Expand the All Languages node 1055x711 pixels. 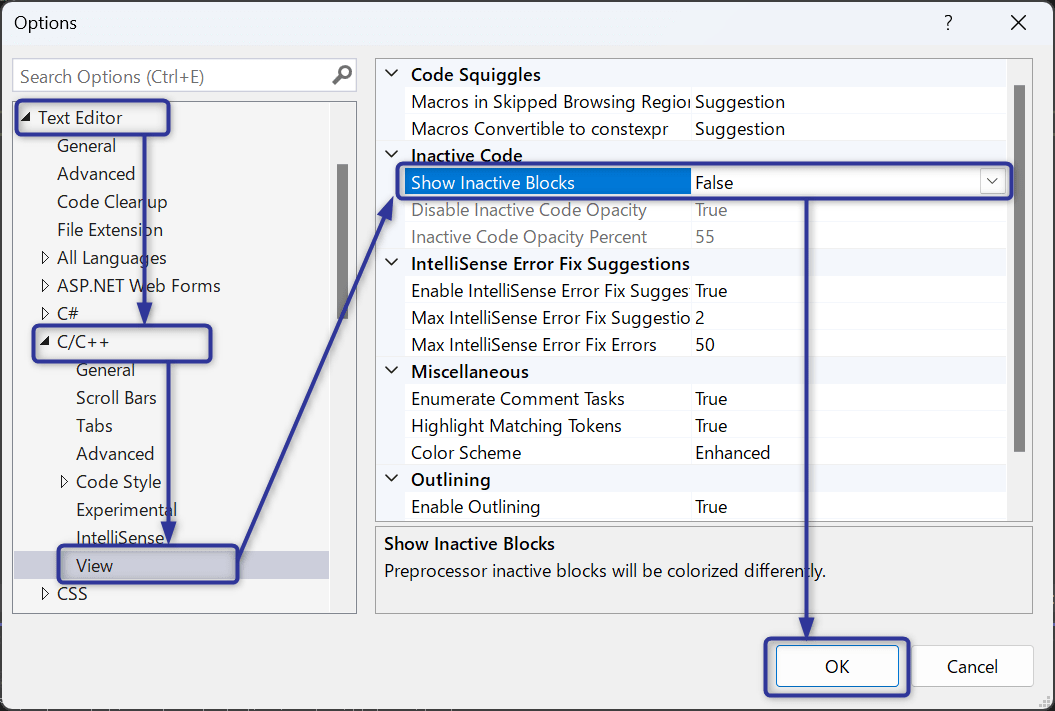(46, 257)
